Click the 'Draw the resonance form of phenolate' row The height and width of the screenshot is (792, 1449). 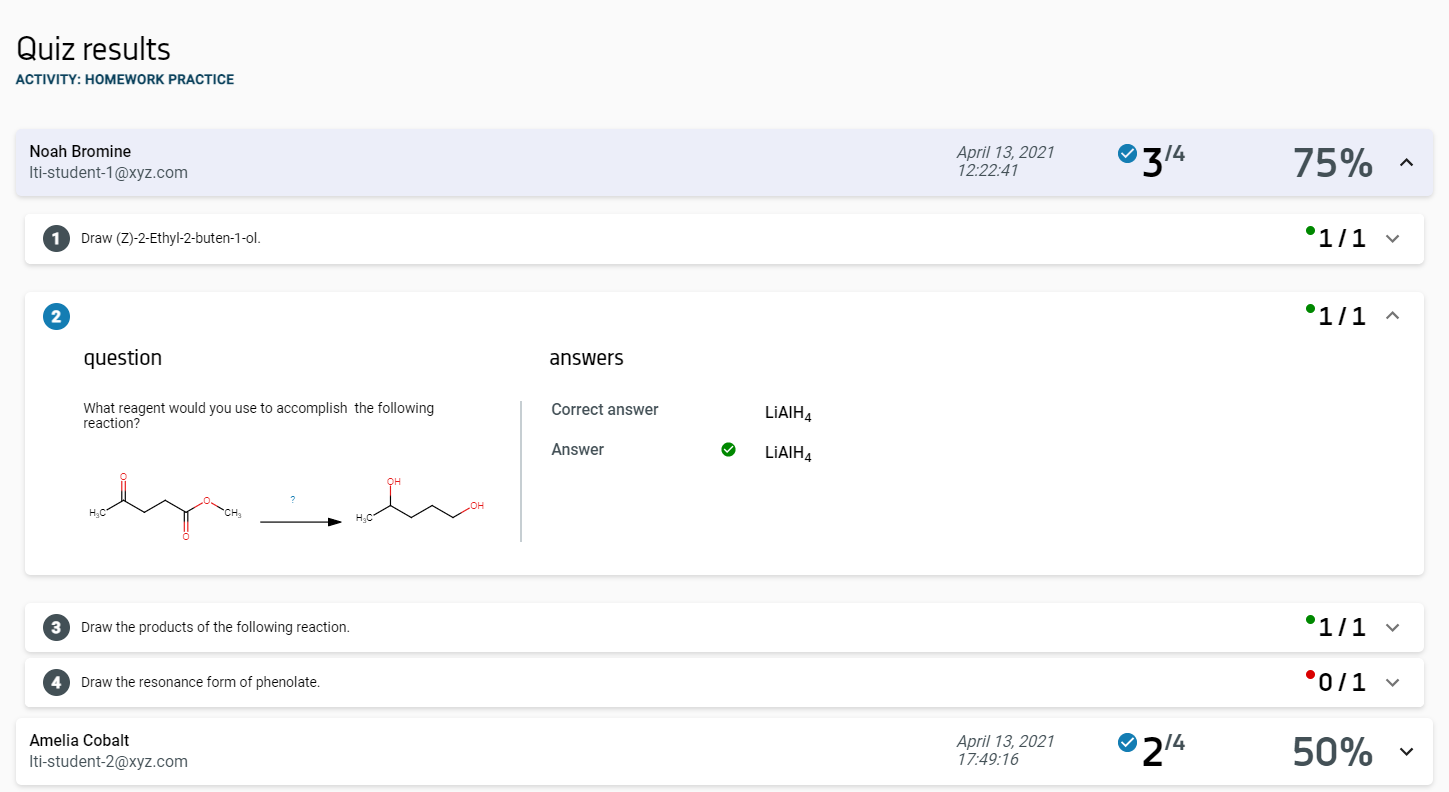click(x=200, y=683)
